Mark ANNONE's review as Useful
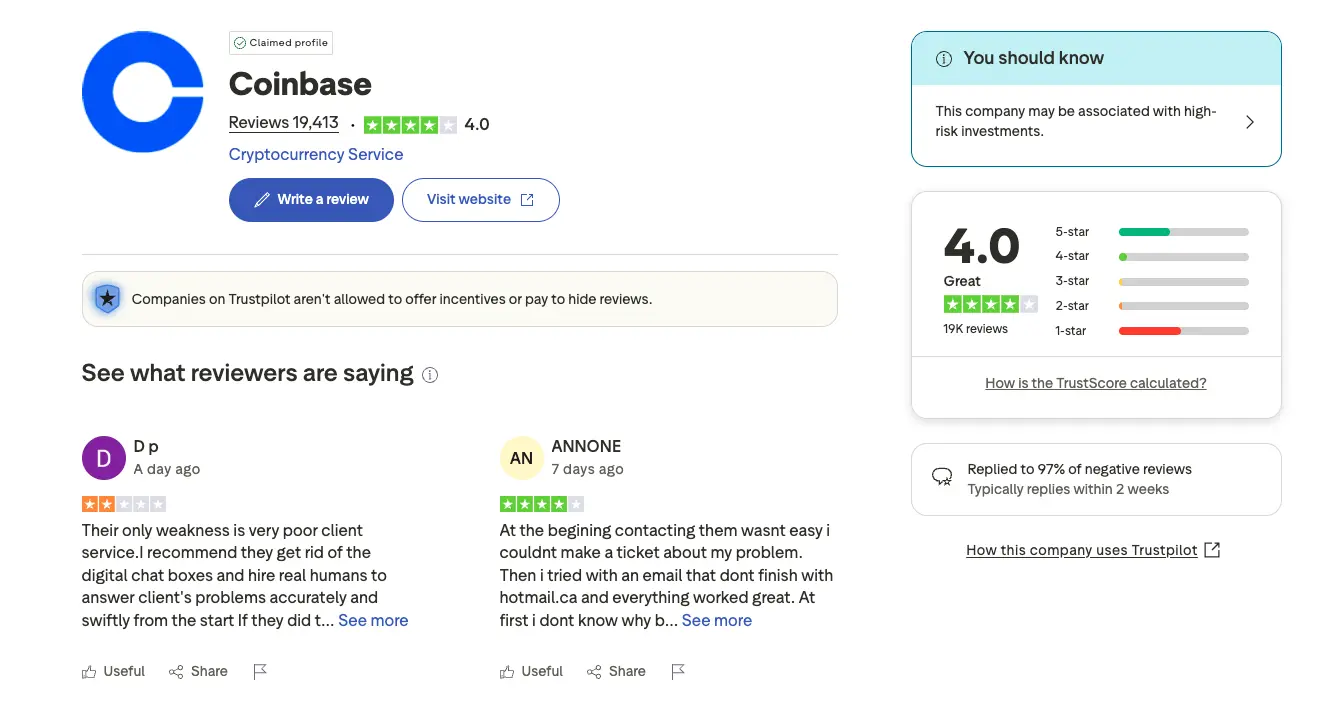Viewport: 1342px width, 712px height. pos(532,672)
